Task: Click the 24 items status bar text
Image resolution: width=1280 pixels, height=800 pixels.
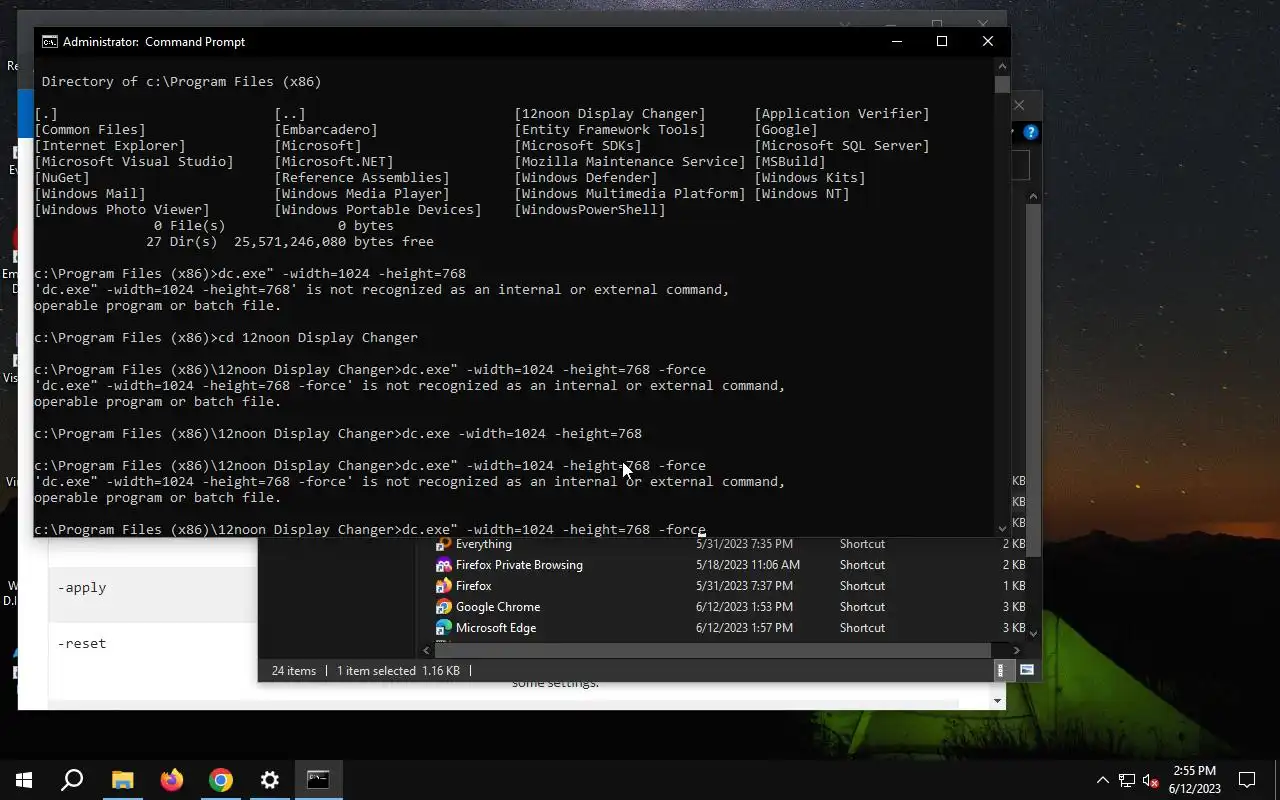Action: point(293,671)
